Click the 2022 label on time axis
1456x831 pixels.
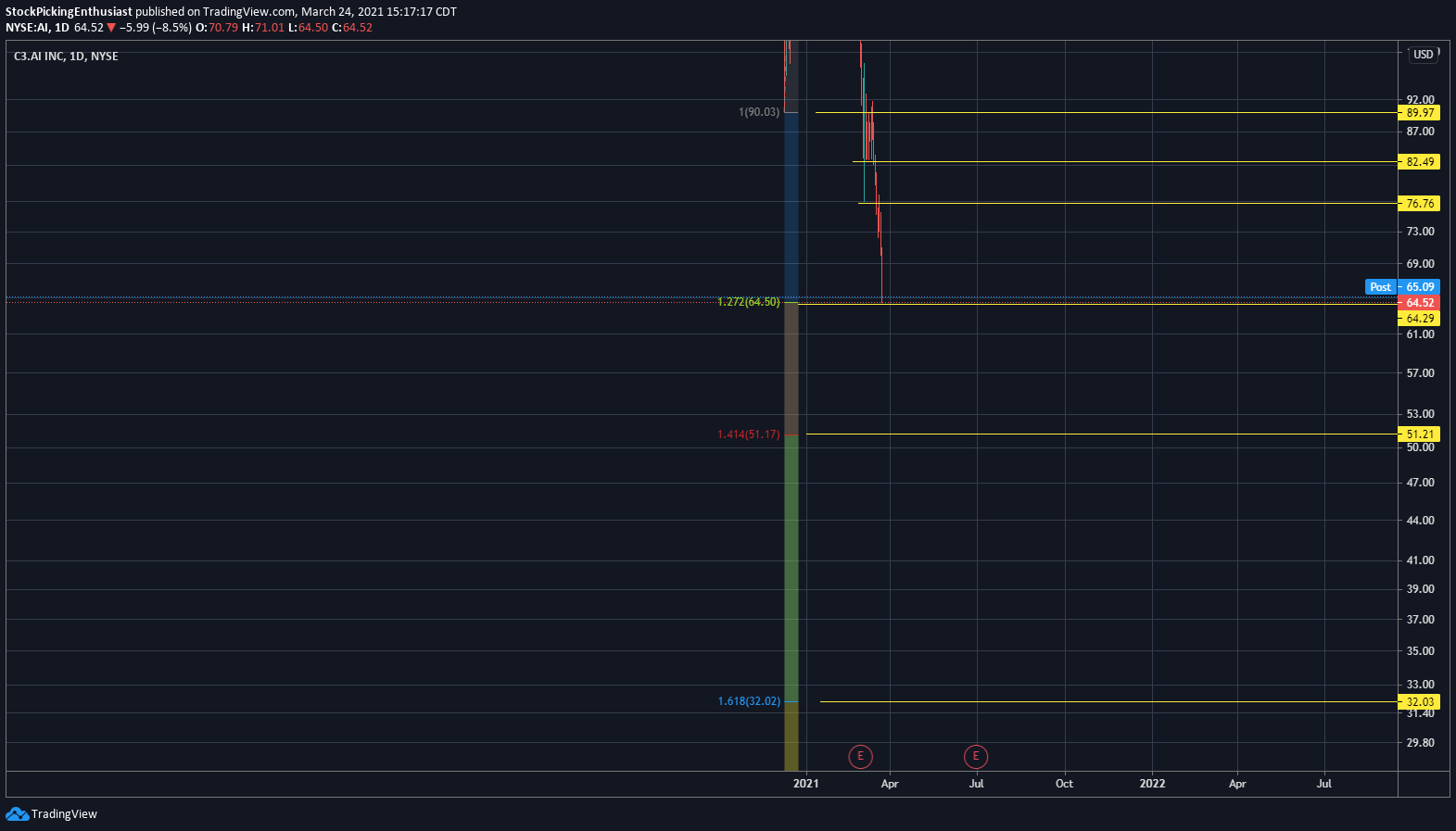point(1152,784)
